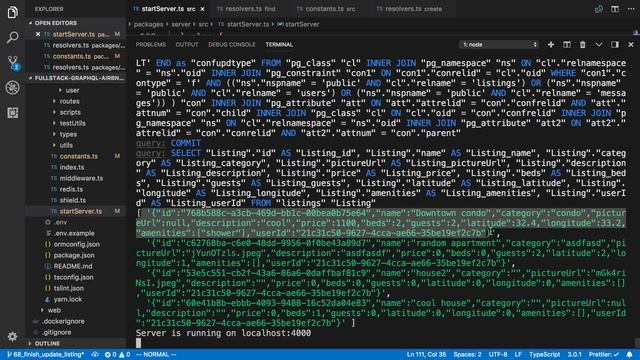Viewport: 640px width, 360px height.
Task: Switch to the startServer.ts src tab
Action: tap(169, 9)
